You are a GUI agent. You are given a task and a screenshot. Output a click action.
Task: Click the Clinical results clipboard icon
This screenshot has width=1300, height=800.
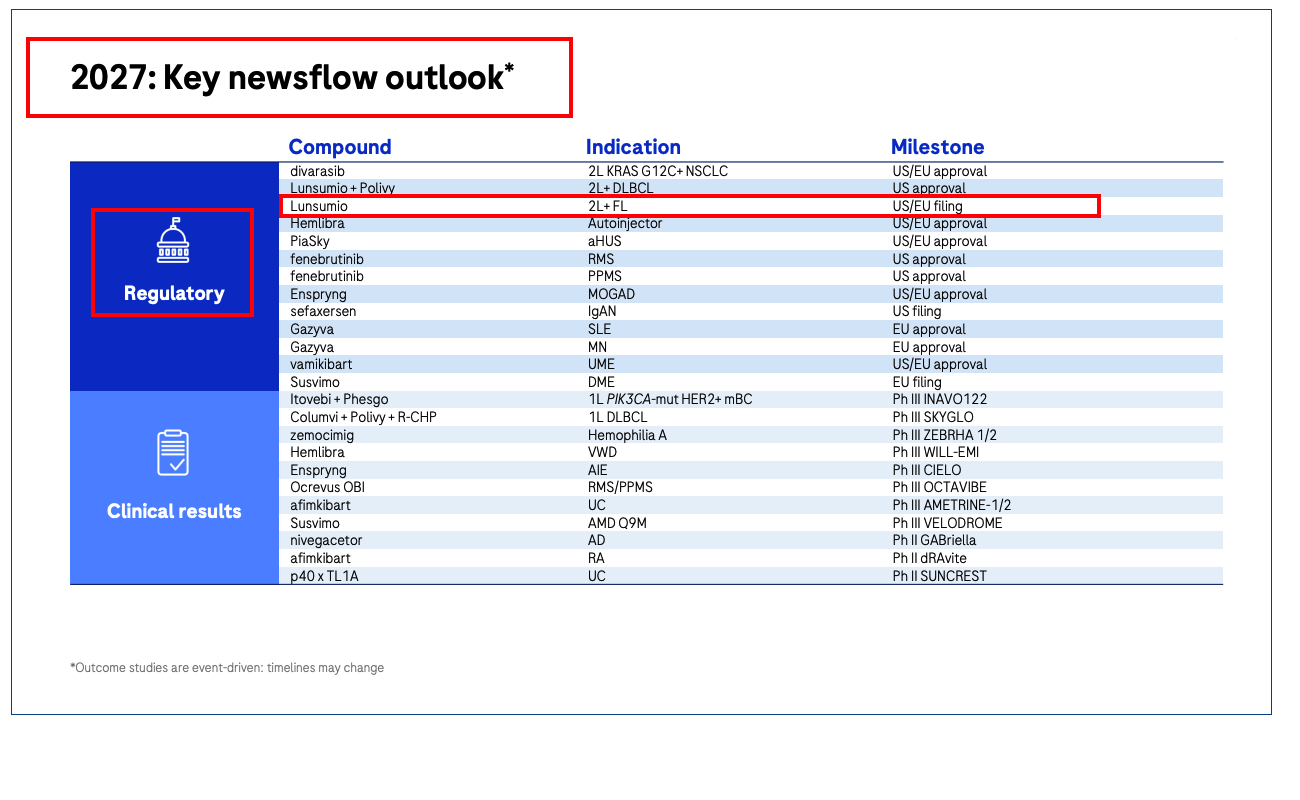pos(173,453)
